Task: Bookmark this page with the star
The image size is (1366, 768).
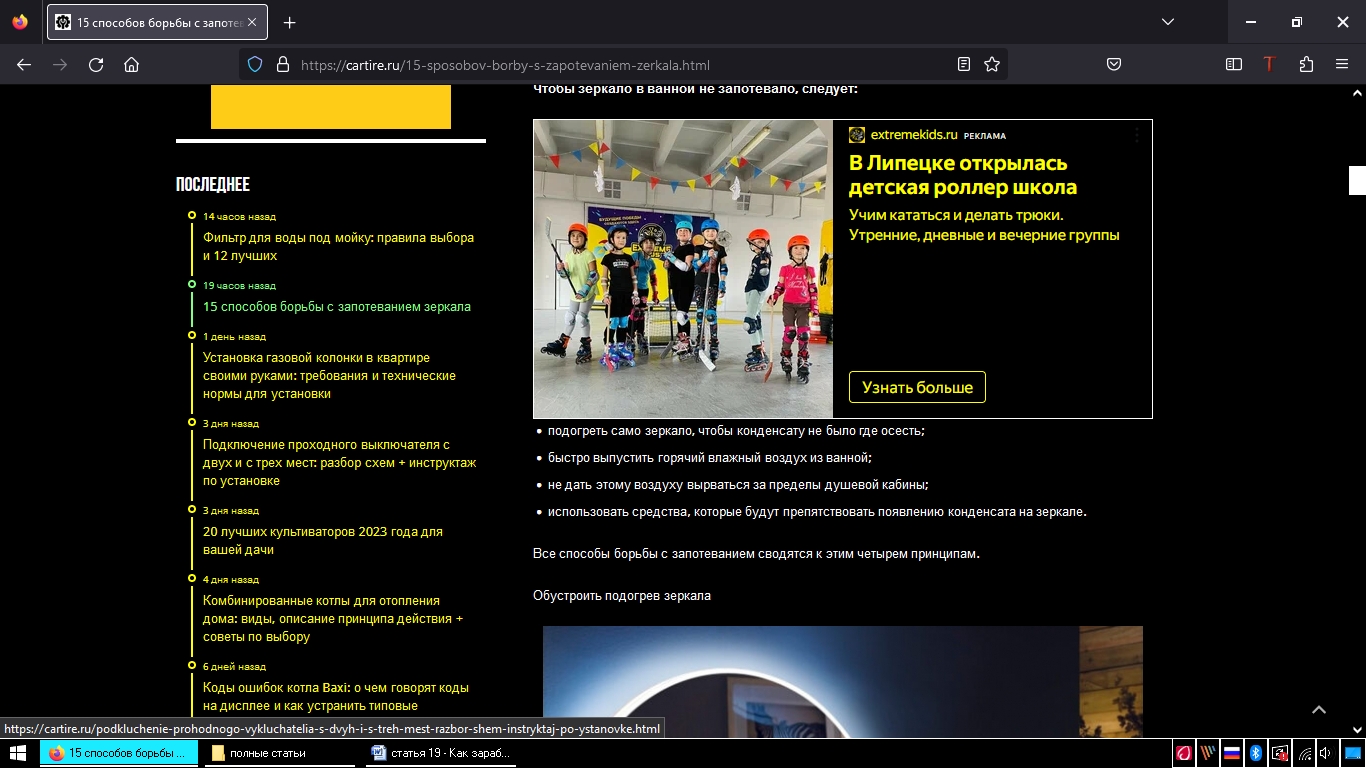Action: click(992, 64)
